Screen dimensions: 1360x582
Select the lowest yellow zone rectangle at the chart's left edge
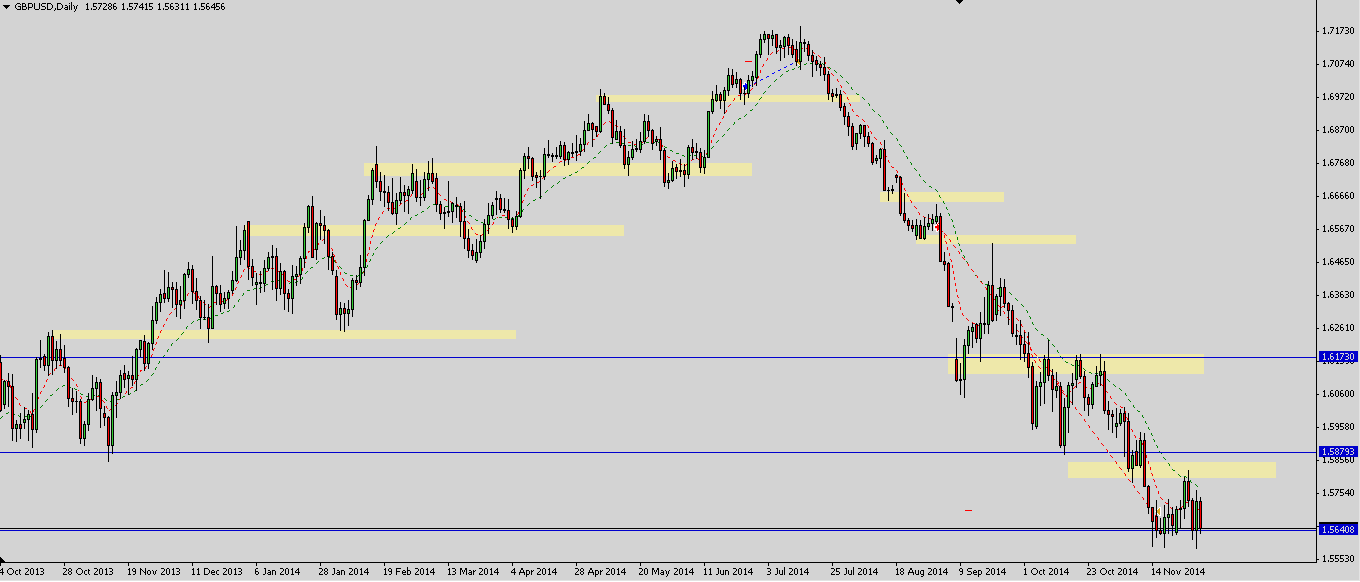(x=285, y=334)
